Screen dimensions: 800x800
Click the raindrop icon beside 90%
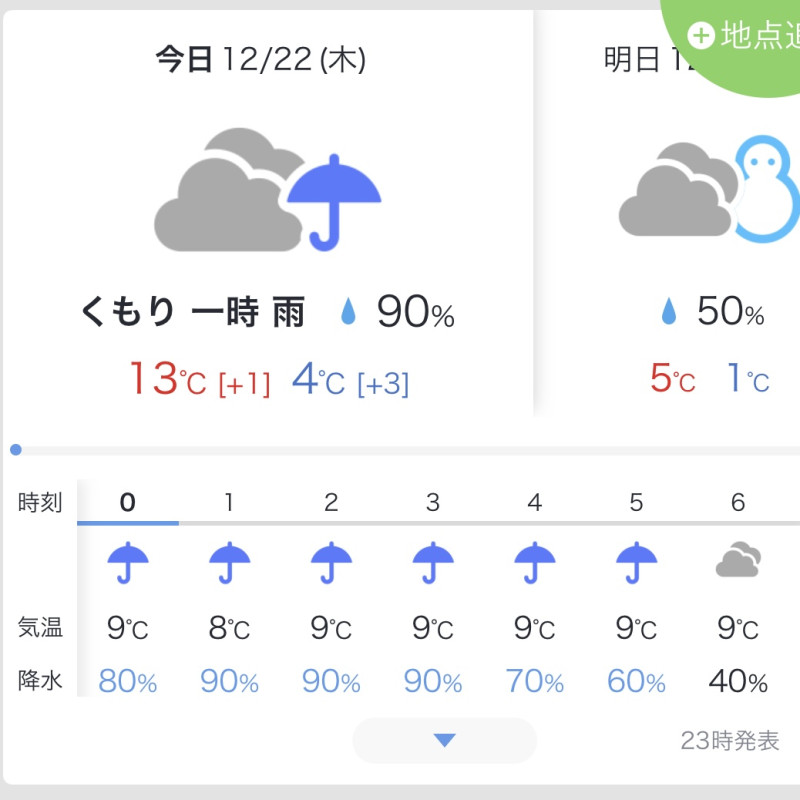[x=348, y=311]
